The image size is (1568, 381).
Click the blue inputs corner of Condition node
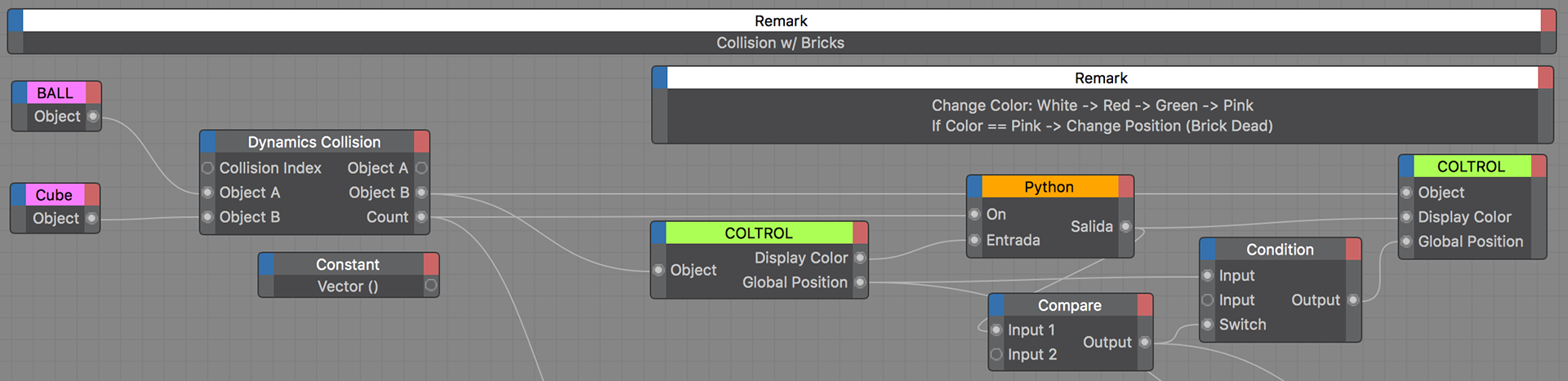(1208, 250)
